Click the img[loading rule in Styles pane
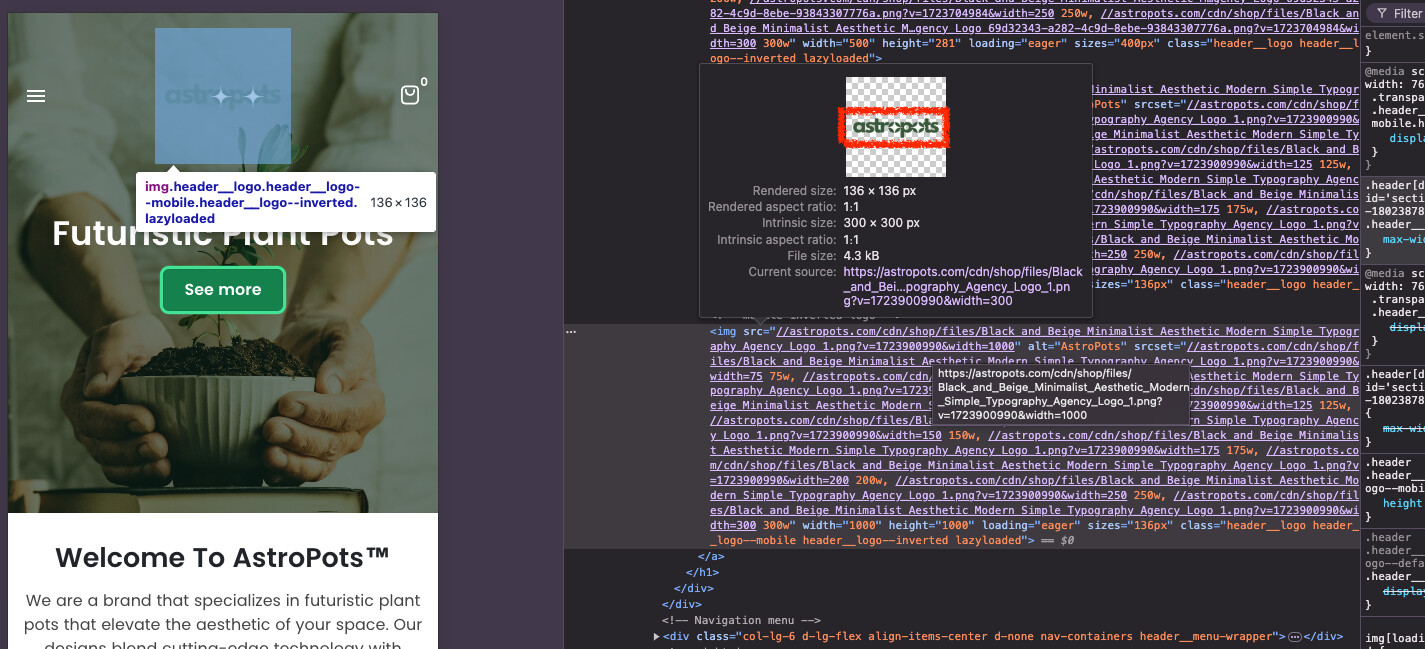Image resolution: width=1425 pixels, height=649 pixels. click(1395, 638)
